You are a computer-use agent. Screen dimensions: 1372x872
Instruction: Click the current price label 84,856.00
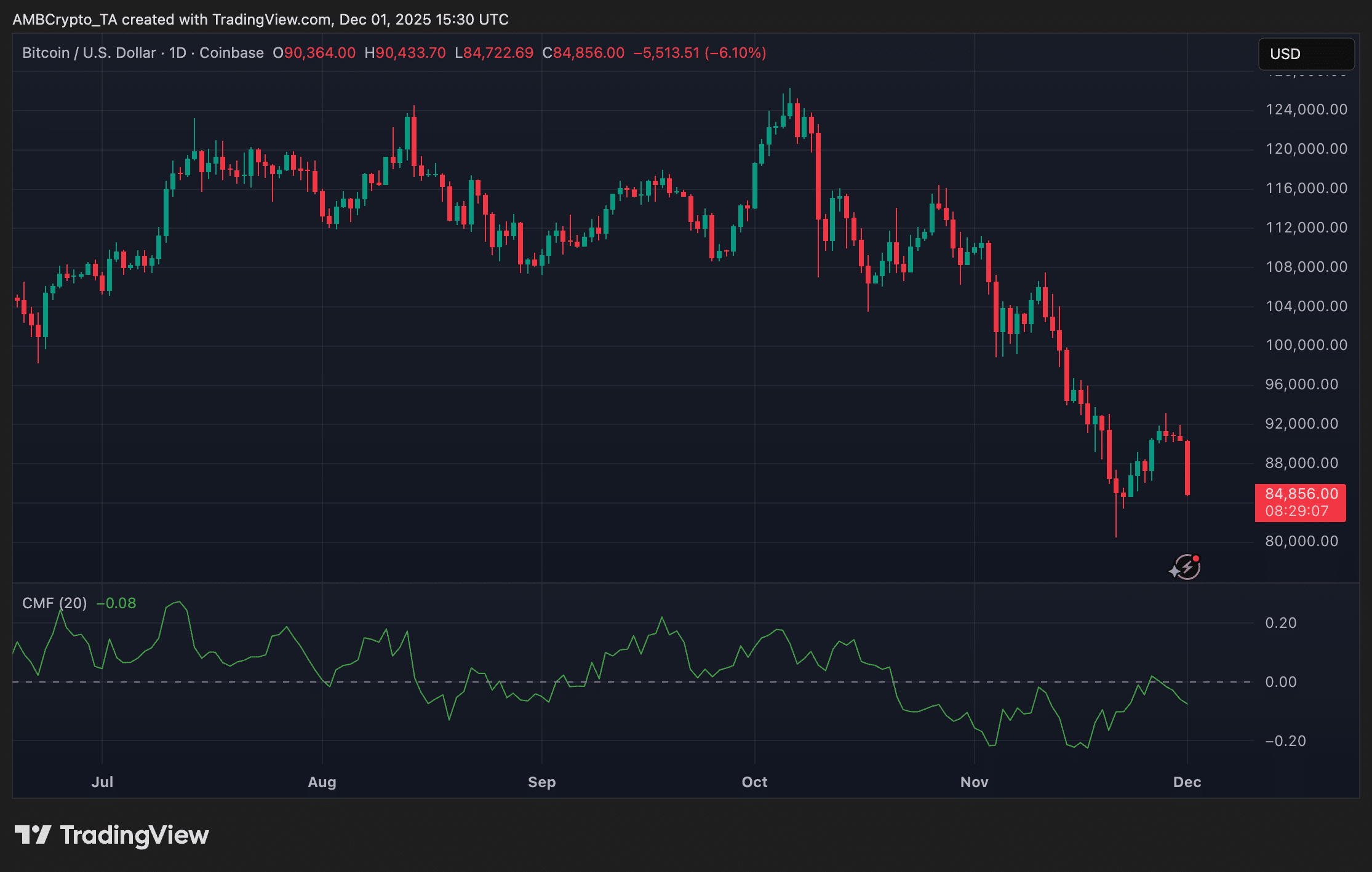(1301, 494)
